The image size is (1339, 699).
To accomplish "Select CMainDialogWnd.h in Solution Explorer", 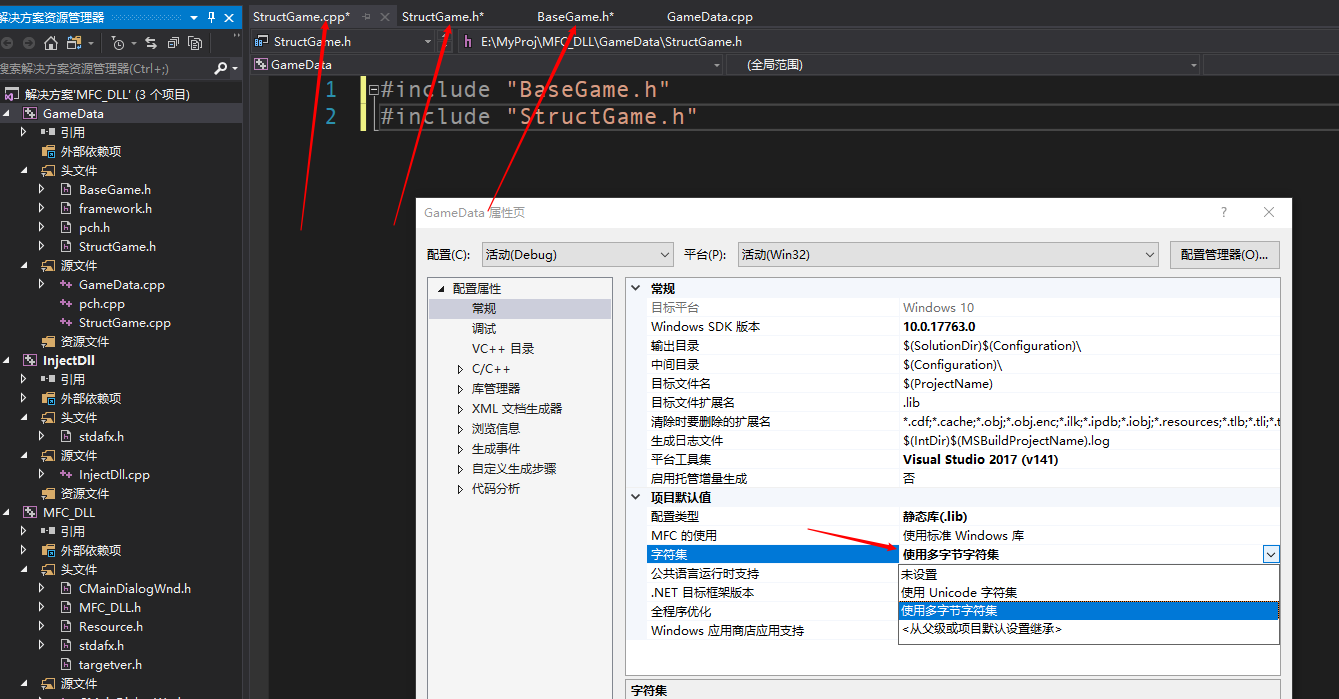I will tap(135, 588).
